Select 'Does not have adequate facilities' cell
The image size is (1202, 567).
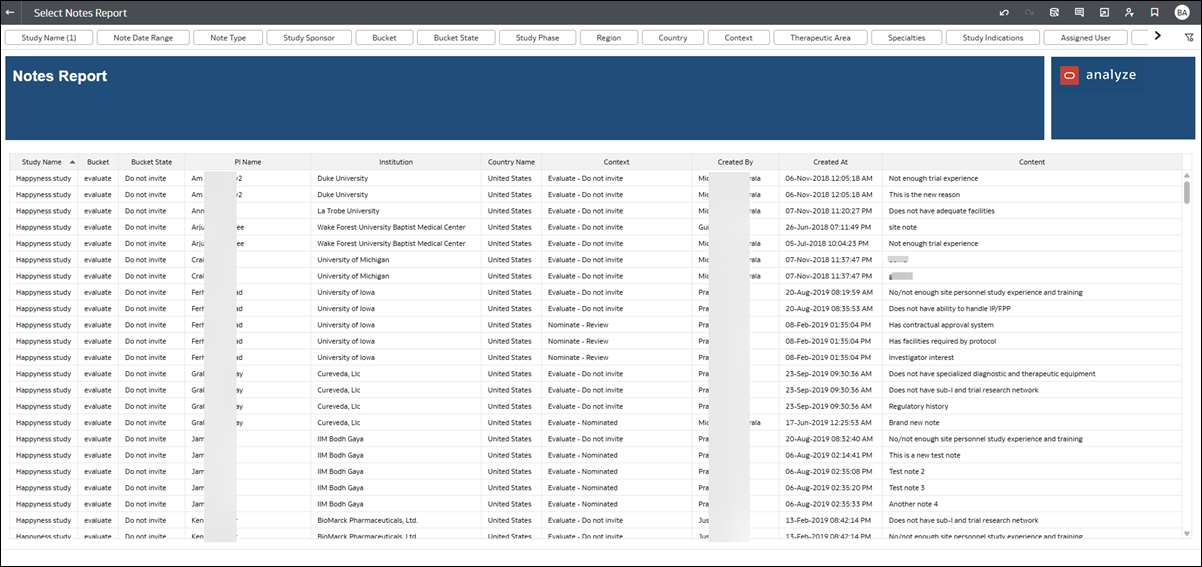coord(1032,211)
